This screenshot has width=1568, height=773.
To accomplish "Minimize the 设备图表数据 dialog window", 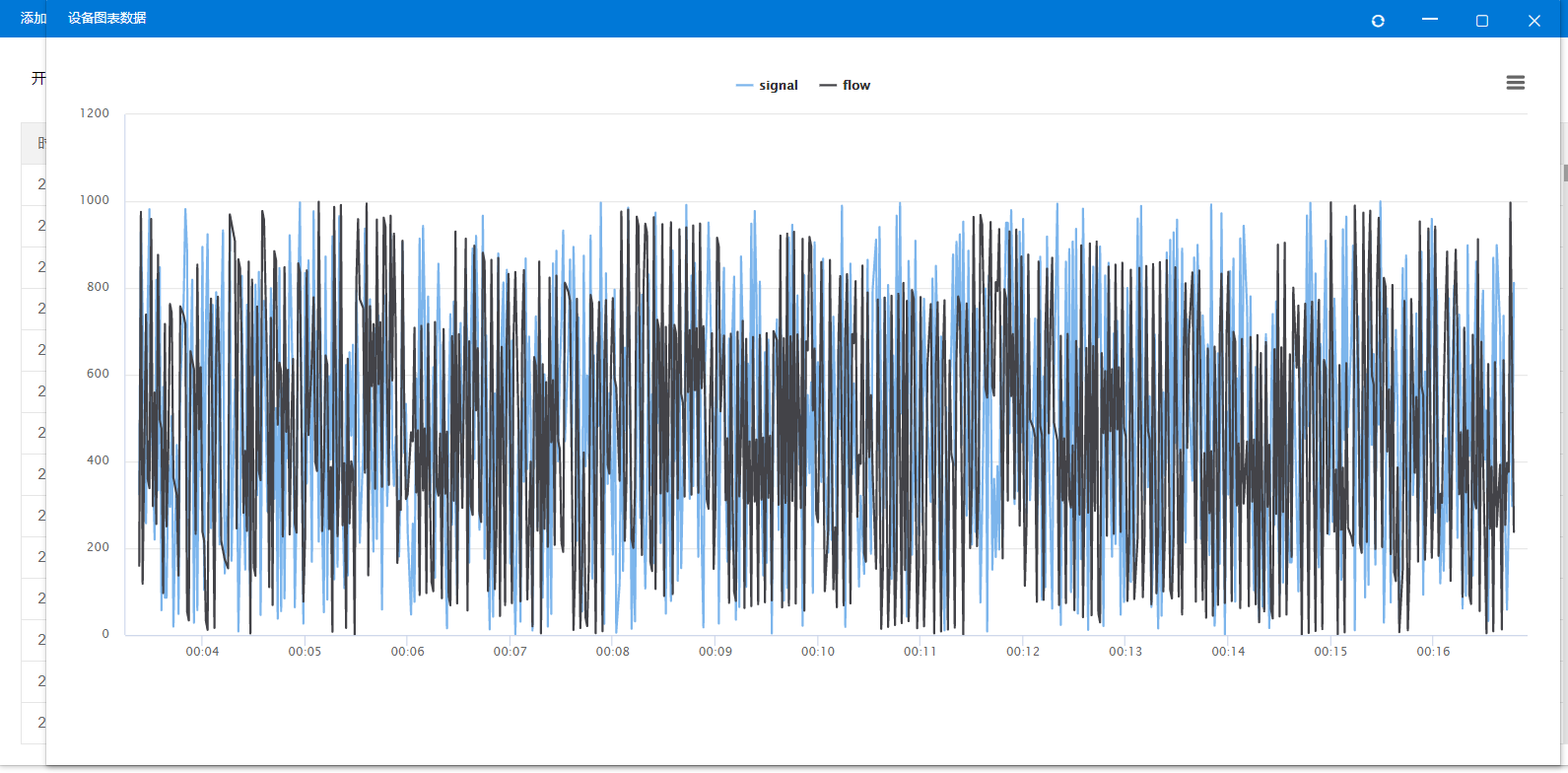I will pos(1430,20).
